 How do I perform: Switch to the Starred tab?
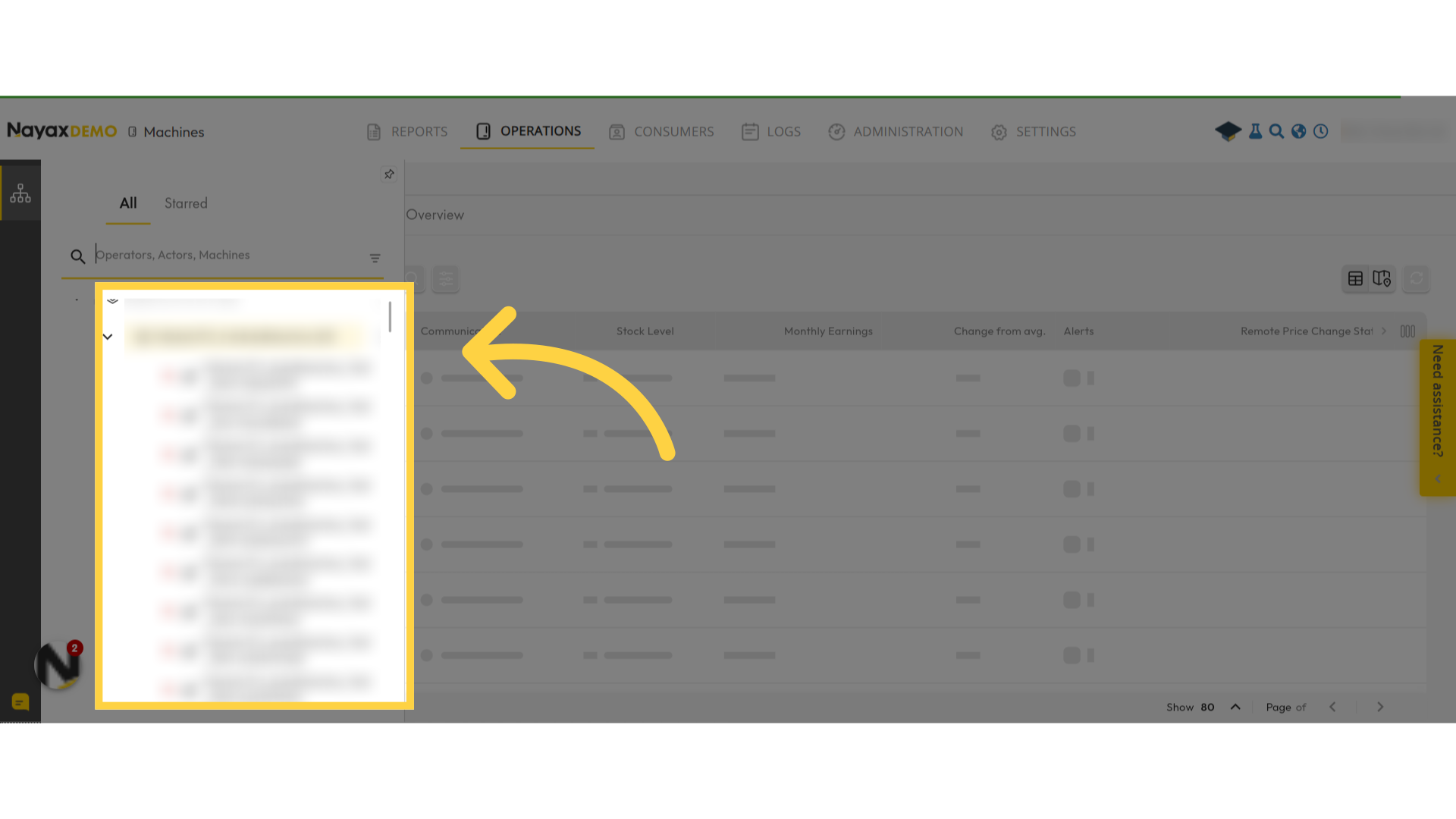pyautogui.click(x=186, y=203)
